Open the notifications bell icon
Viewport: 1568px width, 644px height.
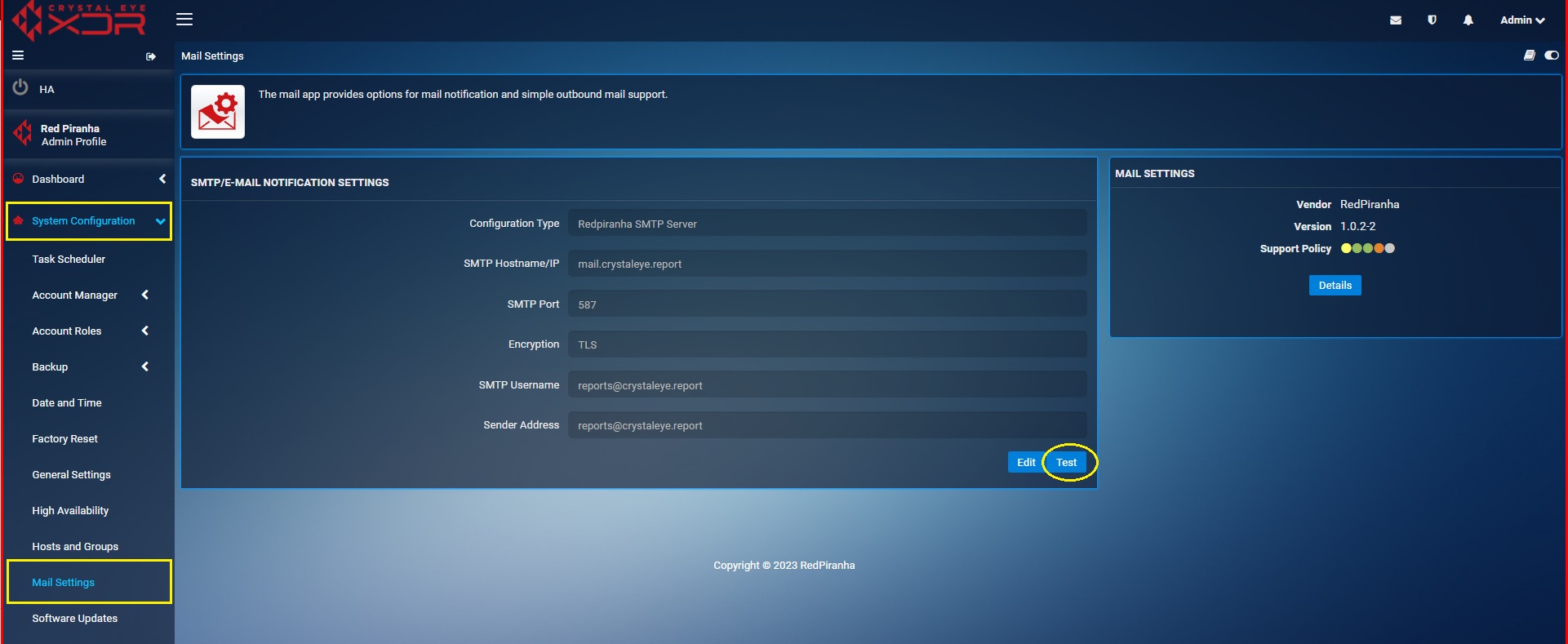pyautogui.click(x=1468, y=20)
